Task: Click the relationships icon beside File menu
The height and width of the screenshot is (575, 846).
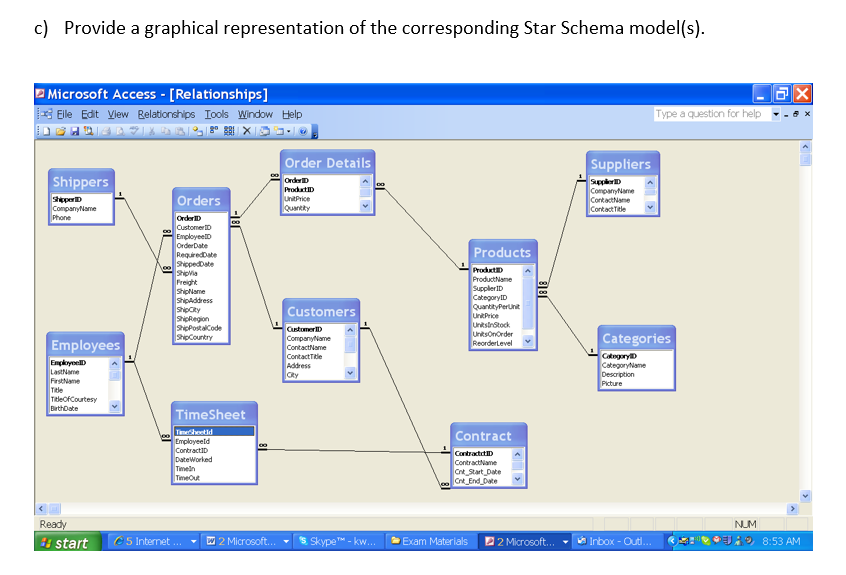Action: (46, 114)
